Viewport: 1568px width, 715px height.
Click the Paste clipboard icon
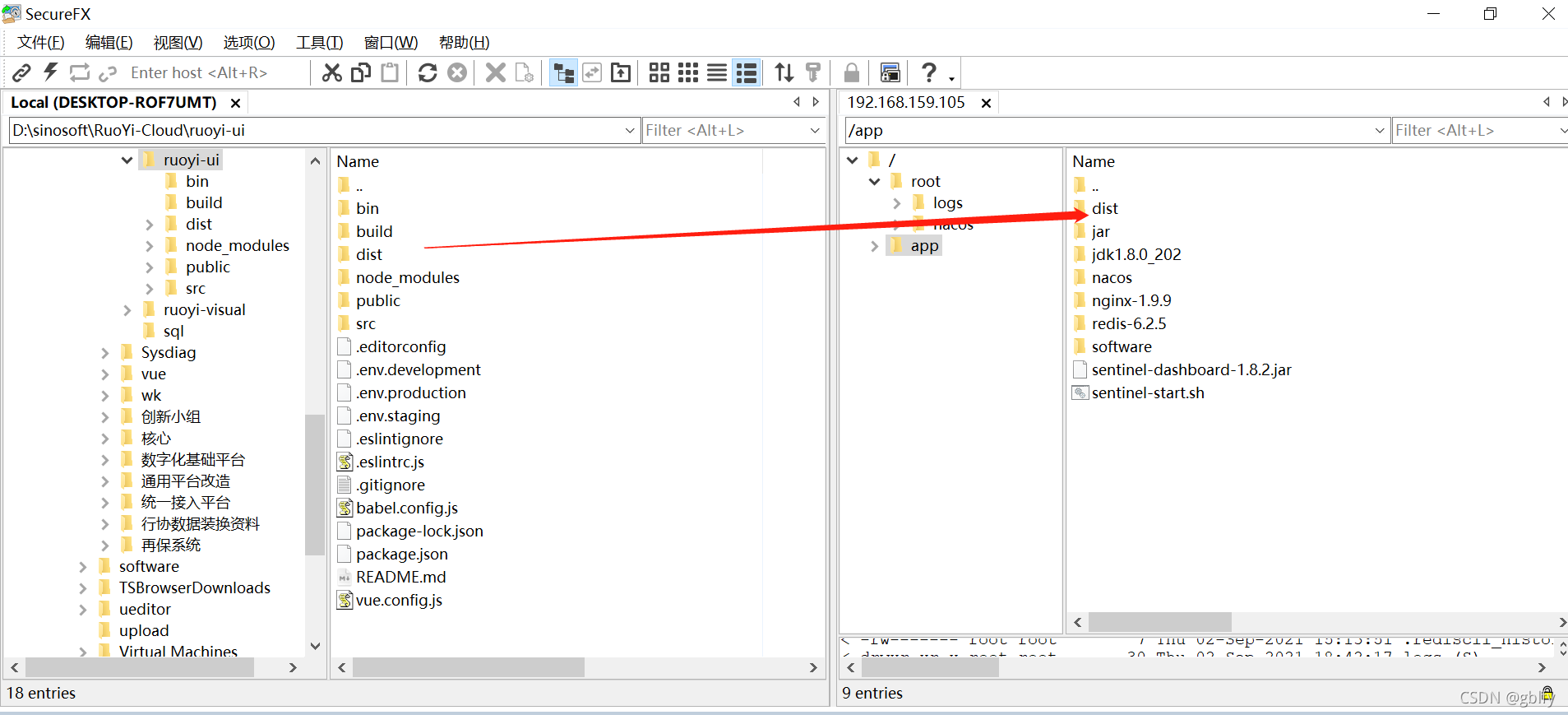click(x=390, y=72)
